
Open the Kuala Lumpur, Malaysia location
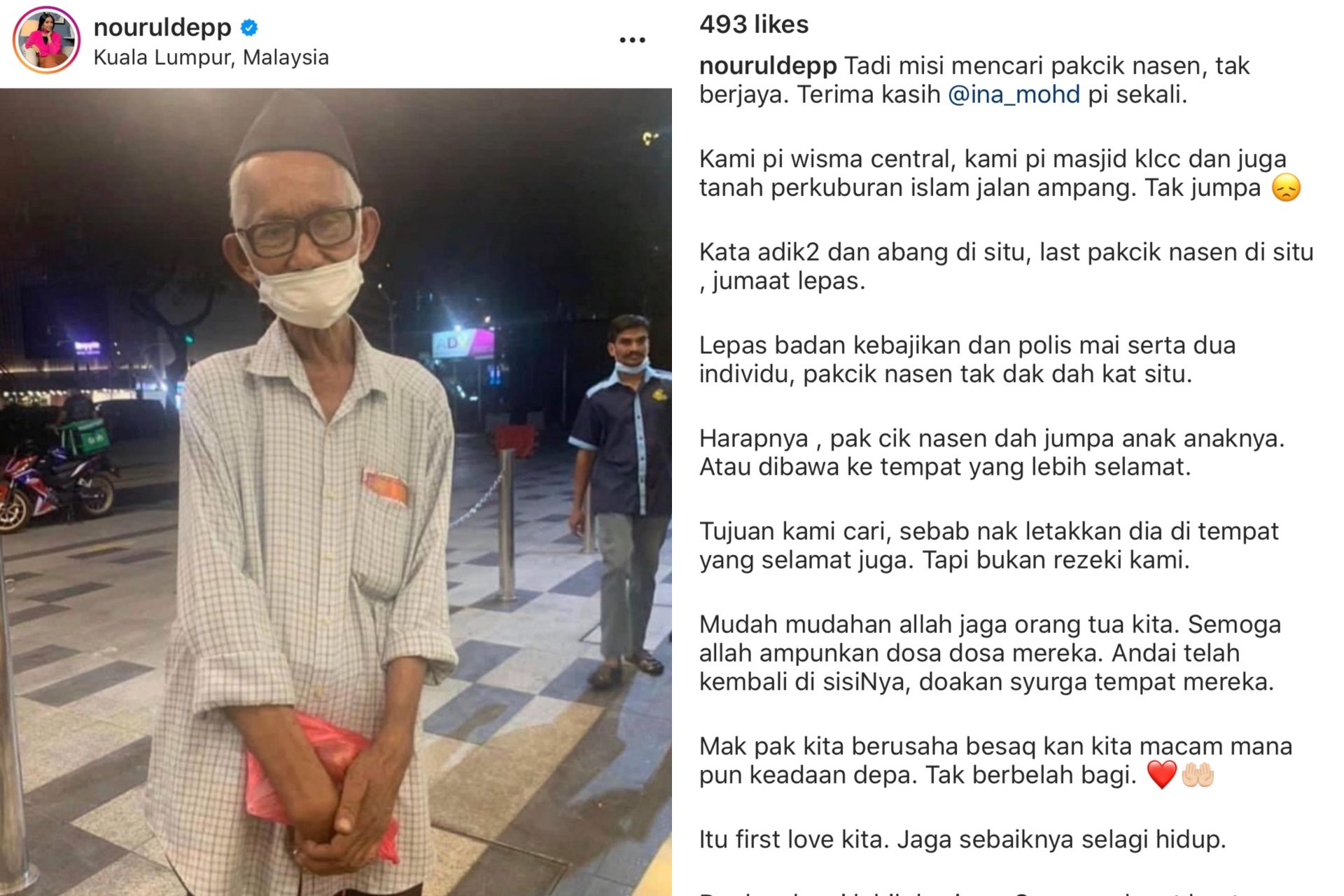(211, 57)
